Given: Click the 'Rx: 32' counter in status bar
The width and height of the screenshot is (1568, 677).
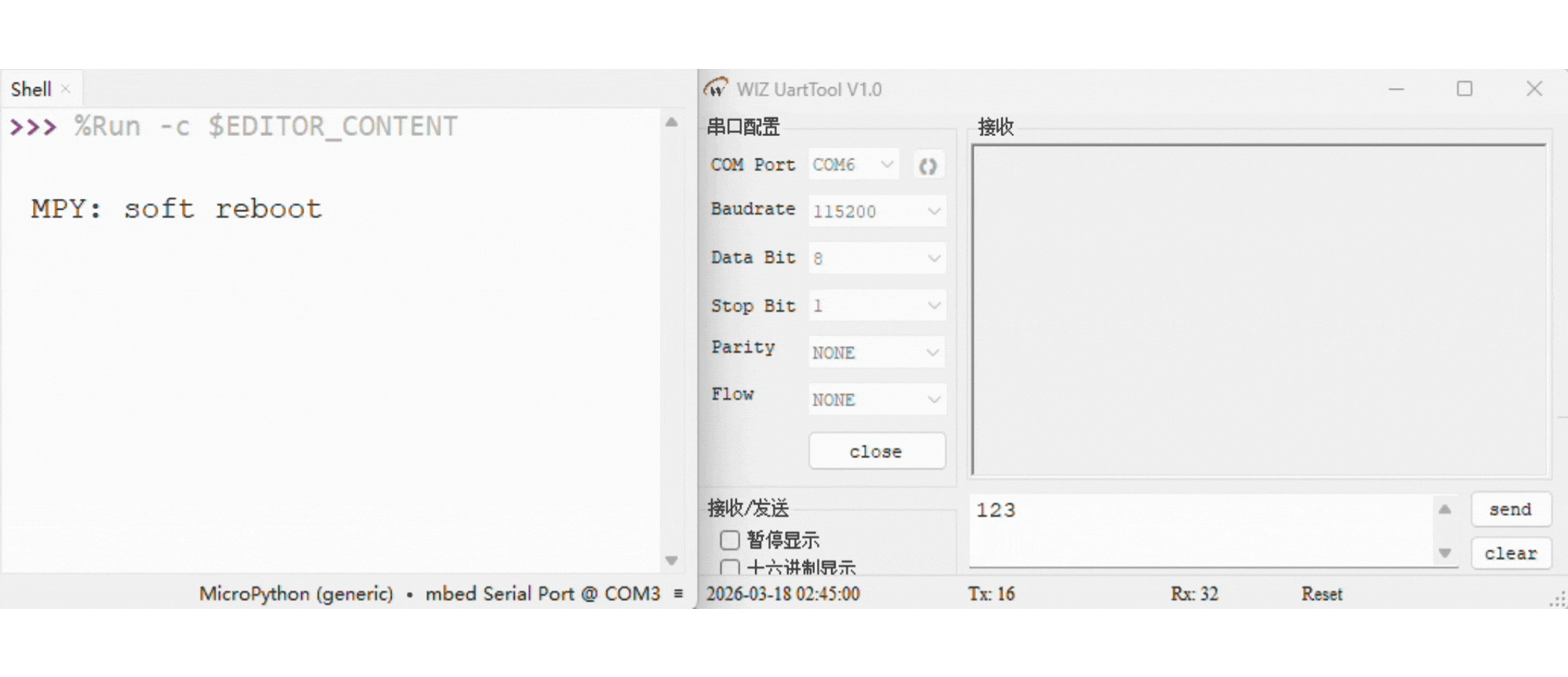Looking at the screenshot, I should pyautogui.click(x=1195, y=594).
